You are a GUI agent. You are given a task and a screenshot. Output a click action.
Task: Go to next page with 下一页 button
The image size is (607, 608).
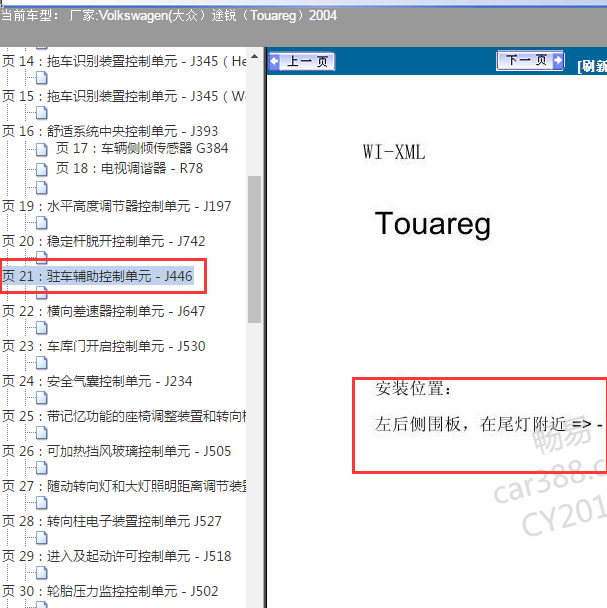[530, 60]
